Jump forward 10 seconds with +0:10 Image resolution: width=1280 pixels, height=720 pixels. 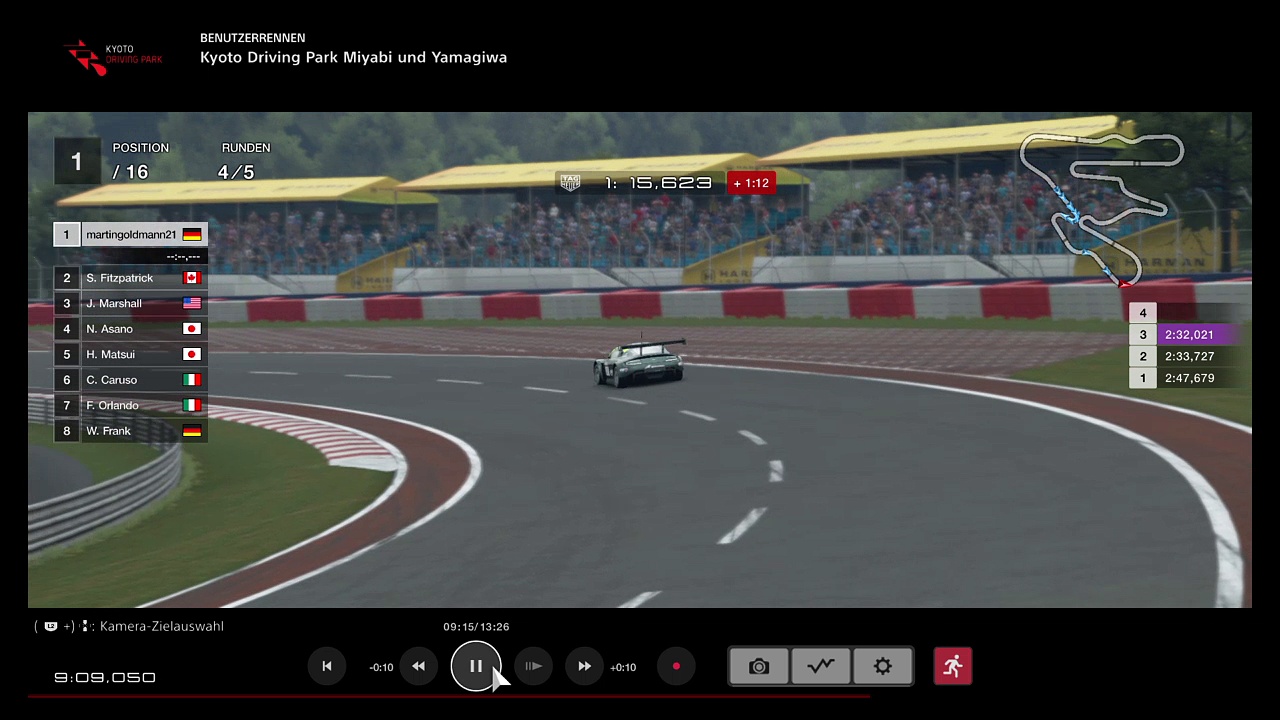pyautogui.click(x=623, y=667)
